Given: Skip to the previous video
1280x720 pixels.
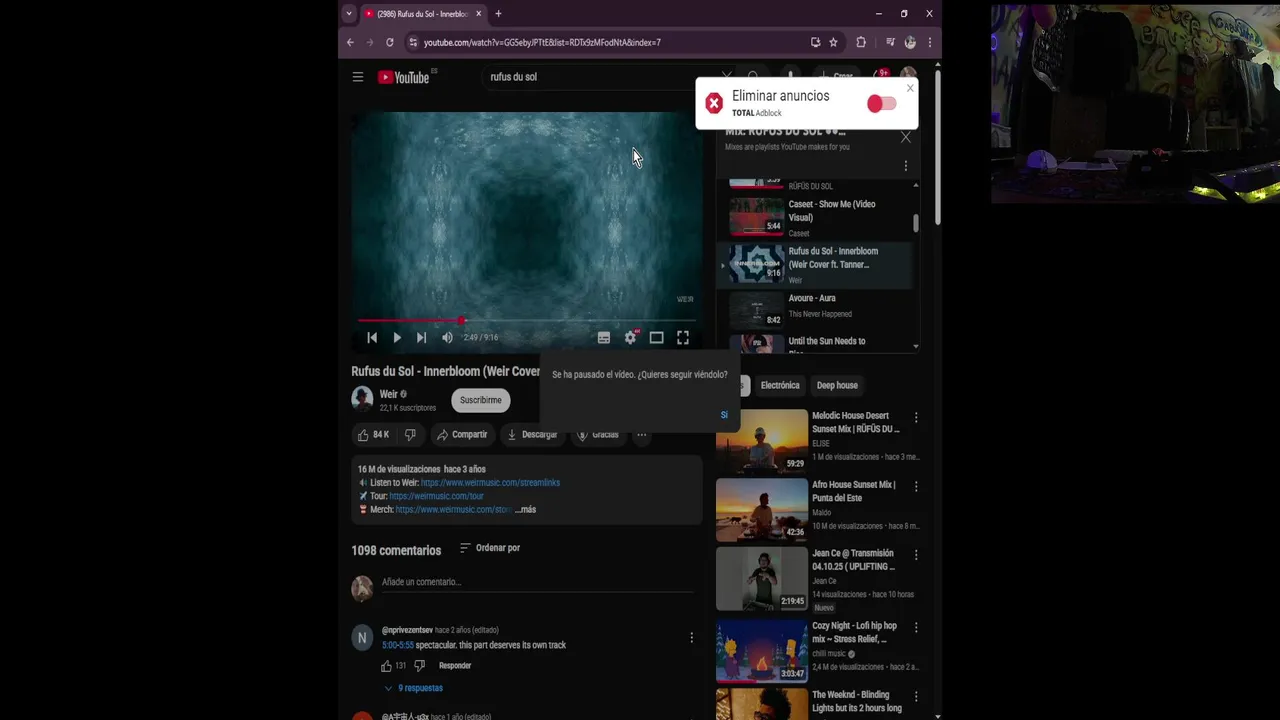Looking at the screenshot, I should pos(372,338).
